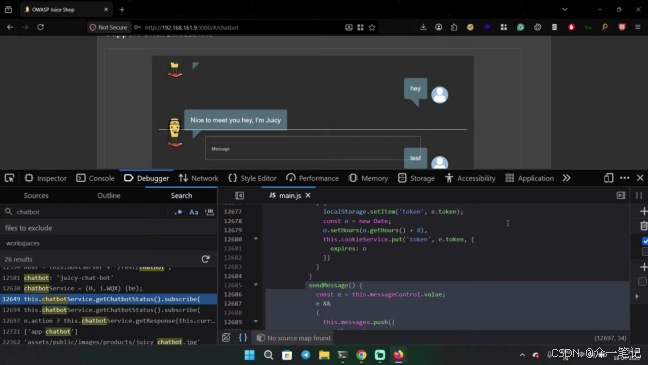Switch to the Performance tab

[312, 178]
